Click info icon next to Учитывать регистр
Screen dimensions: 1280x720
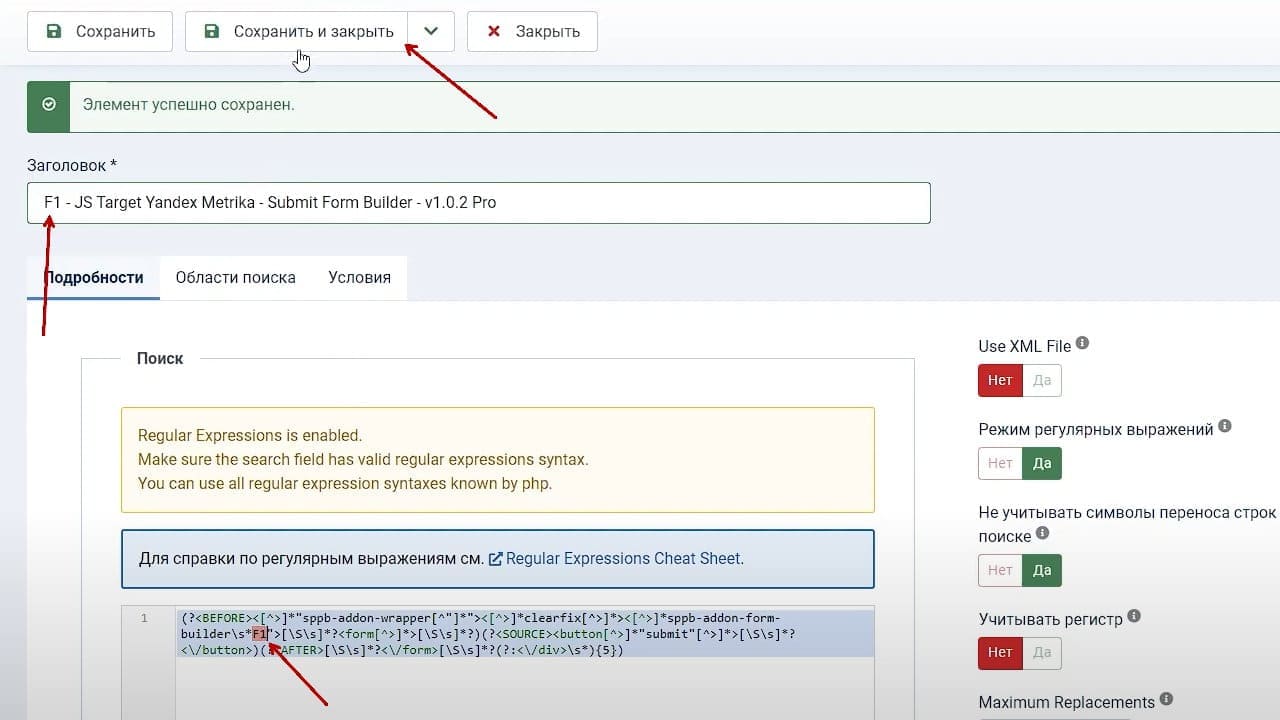point(1134,617)
